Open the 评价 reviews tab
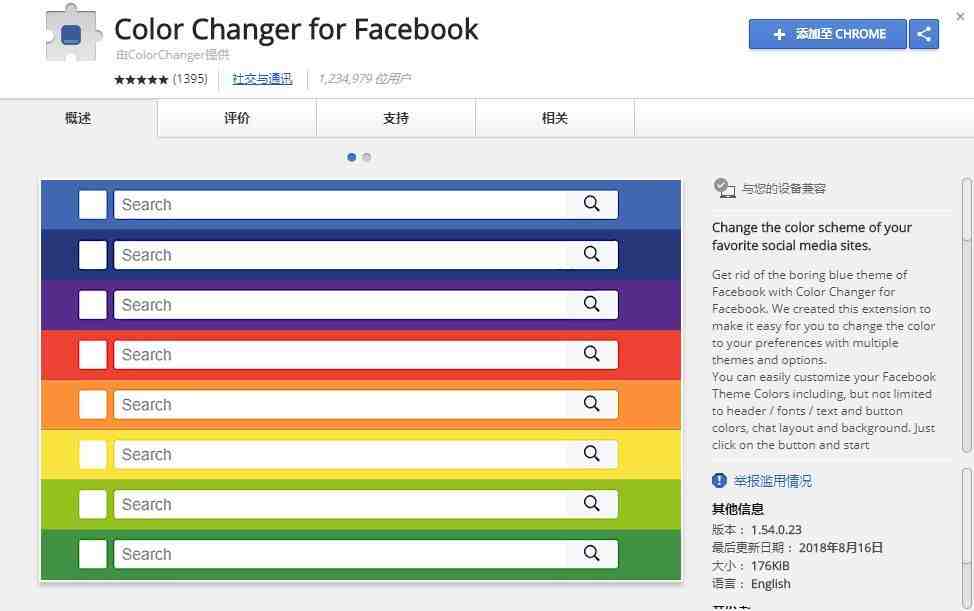The image size is (974, 611). pyautogui.click(x=237, y=118)
